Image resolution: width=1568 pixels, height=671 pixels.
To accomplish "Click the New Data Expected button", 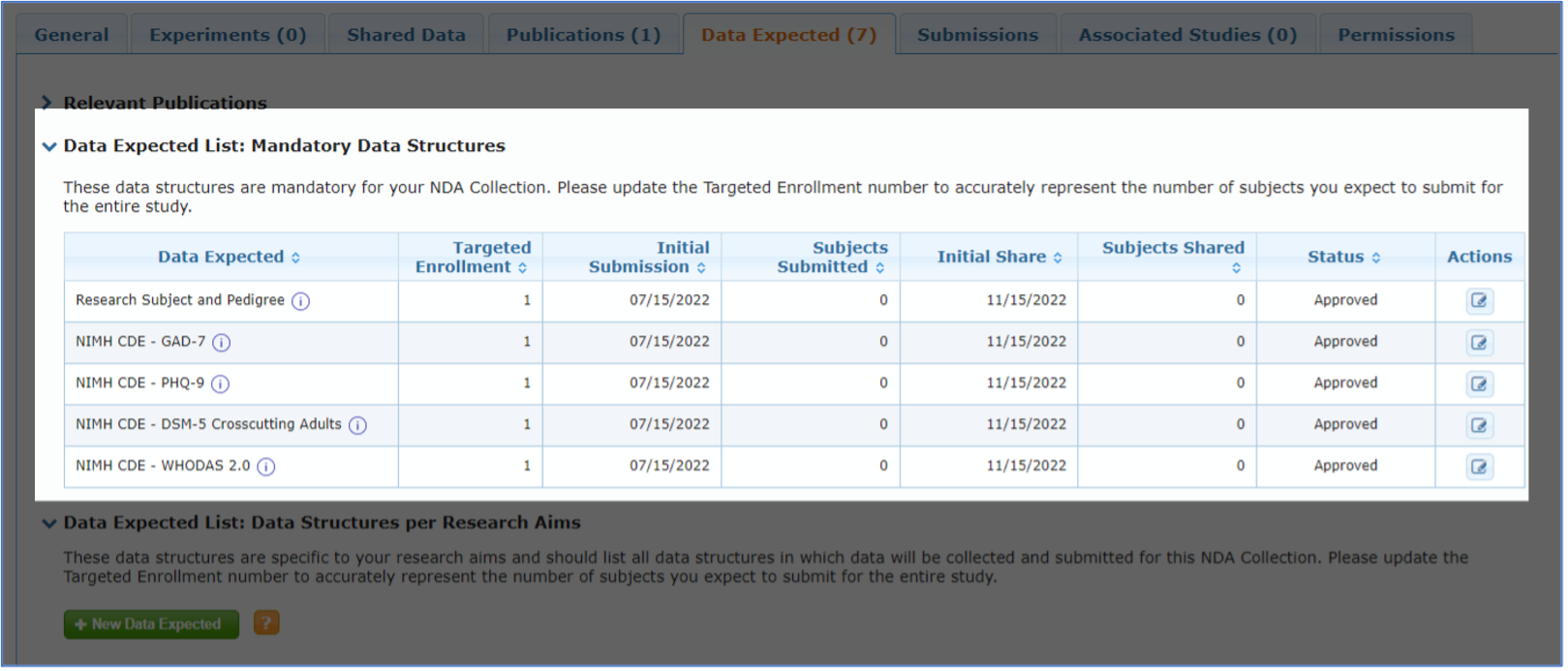I will pyautogui.click(x=151, y=625).
